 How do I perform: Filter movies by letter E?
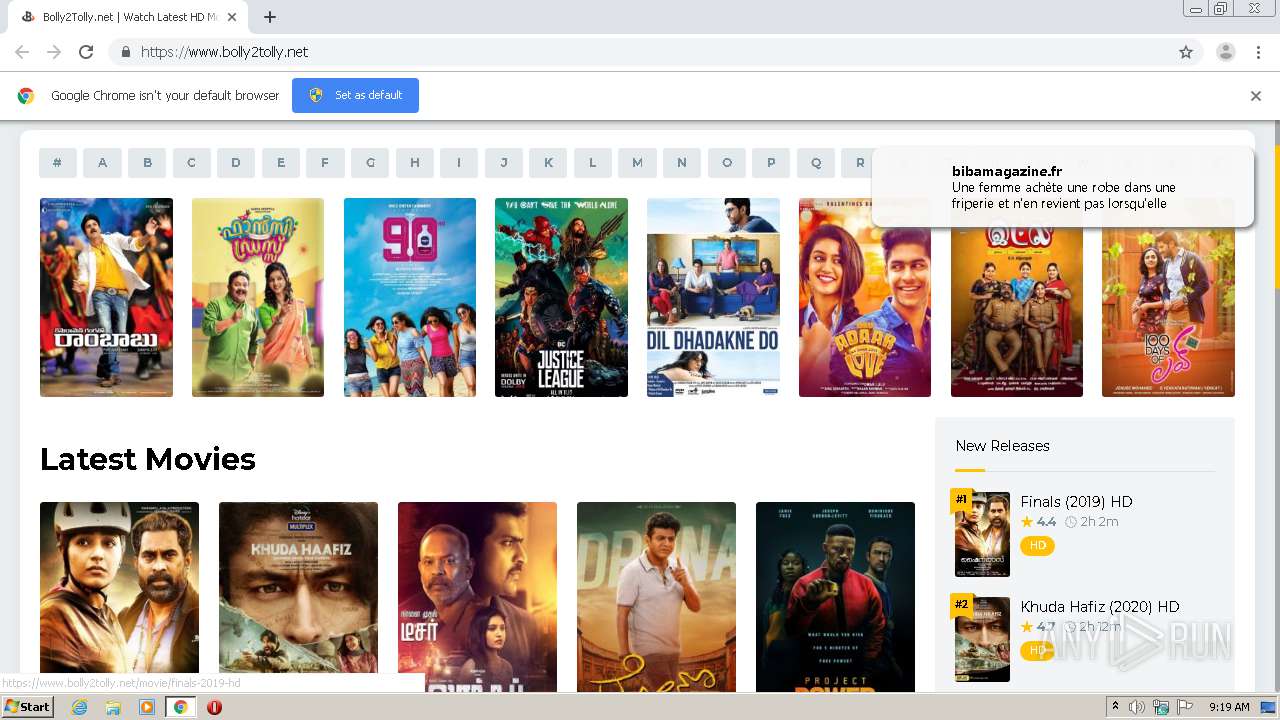tap(281, 163)
